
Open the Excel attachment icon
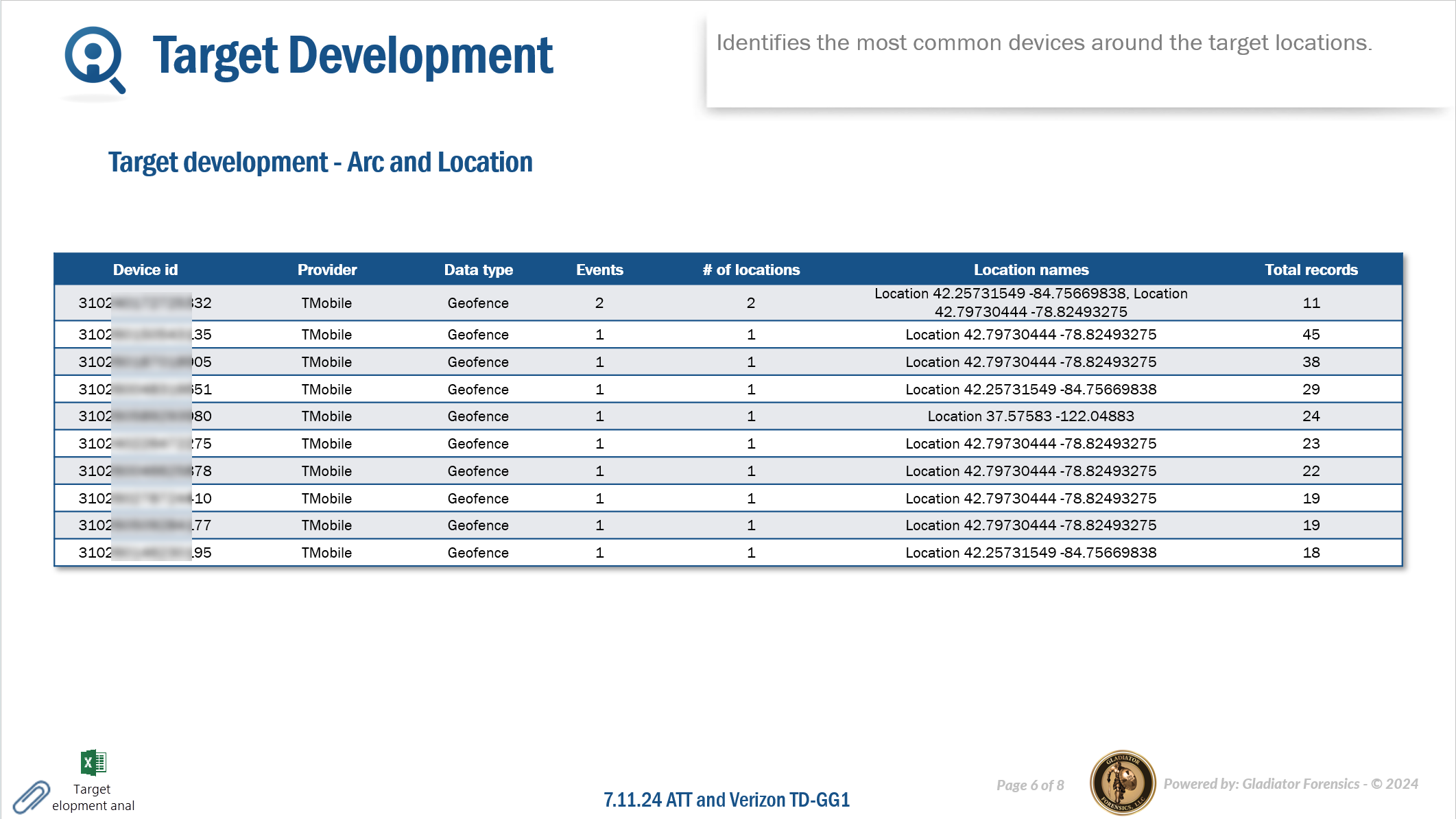pos(93,762)
